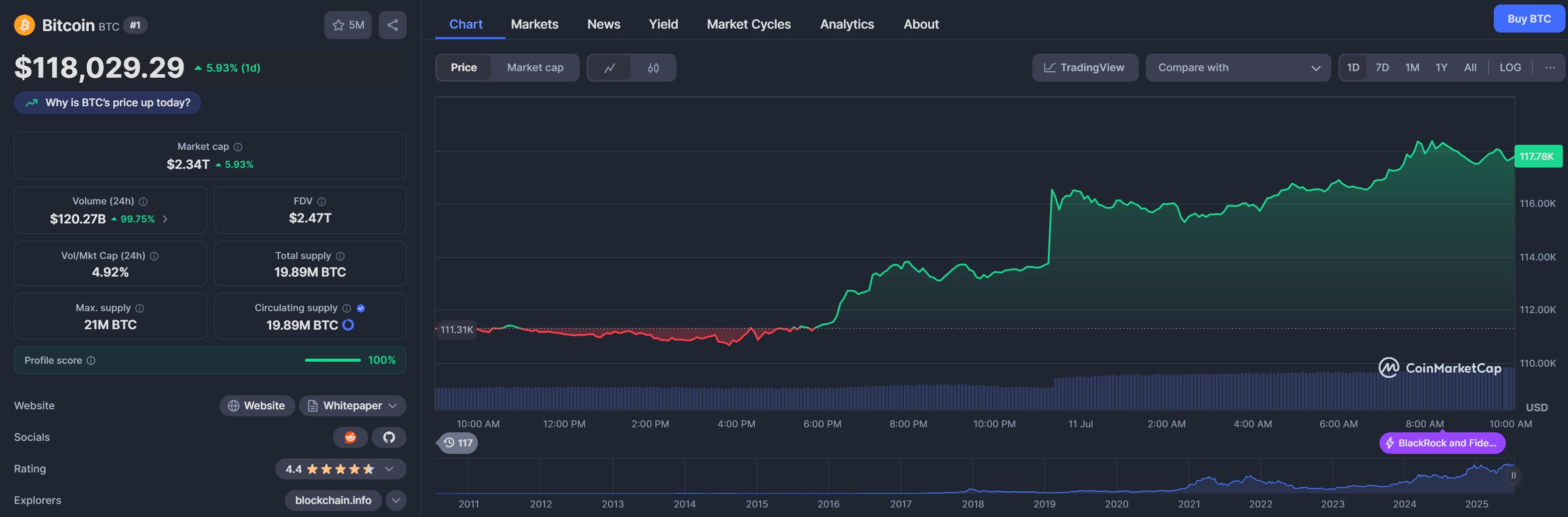Open the Markets tab
This screenshot has width=1568, height=517.
[535, 25]
